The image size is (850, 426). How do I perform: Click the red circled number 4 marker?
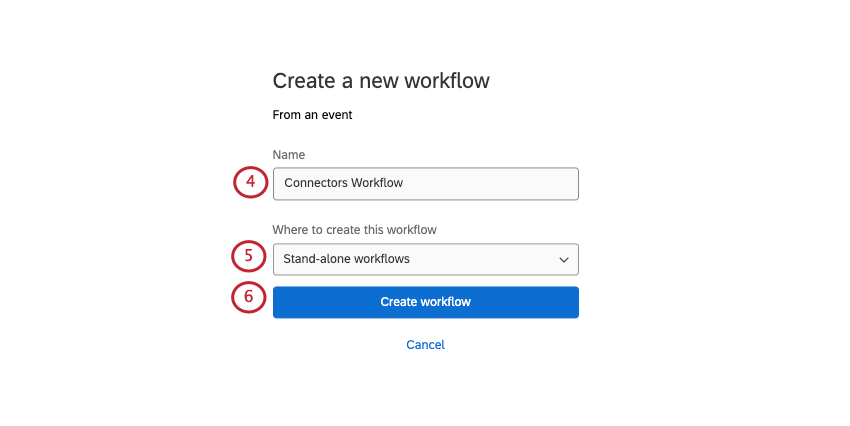[250, 183]
